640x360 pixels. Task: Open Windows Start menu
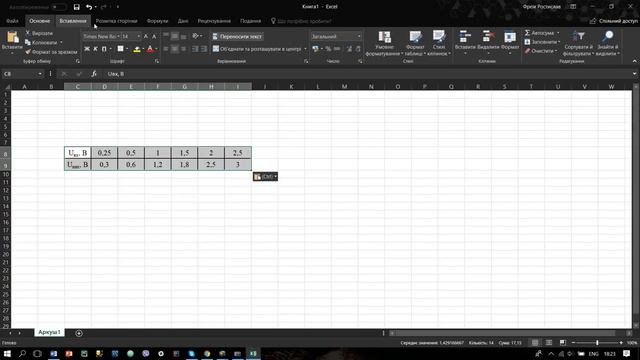point(7,353)
